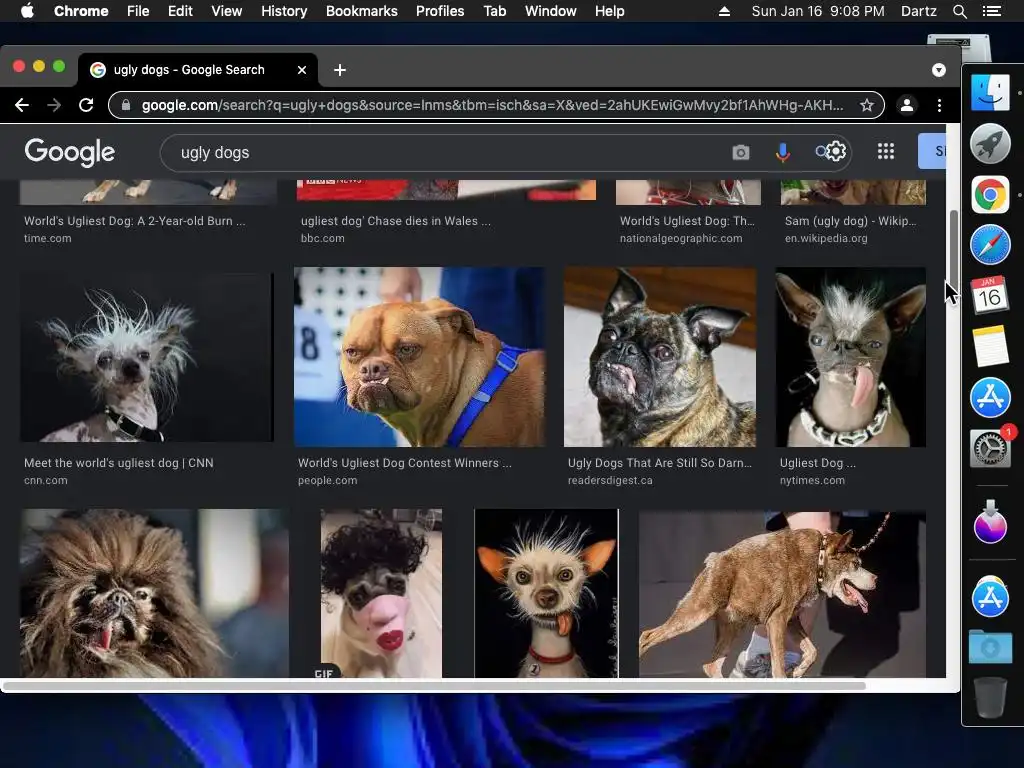The image size is (1024, 768).
Task: Open System Preferences from the Dock
Action: pos(990,448)
